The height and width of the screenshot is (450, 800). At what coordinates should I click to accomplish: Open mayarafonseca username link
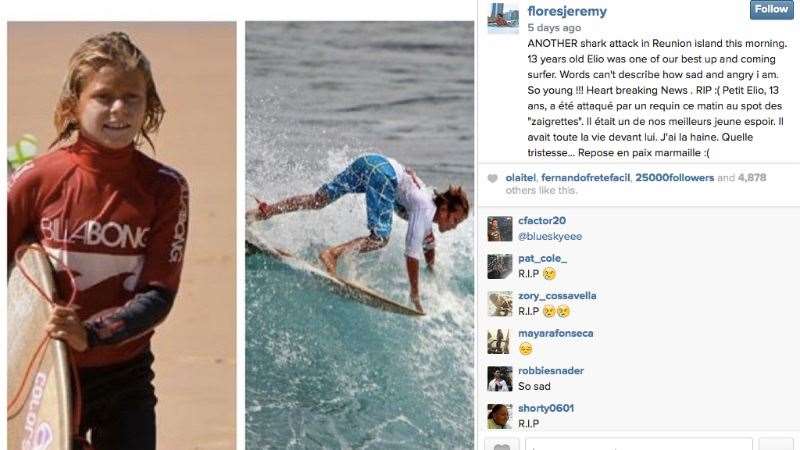point(556,333)
